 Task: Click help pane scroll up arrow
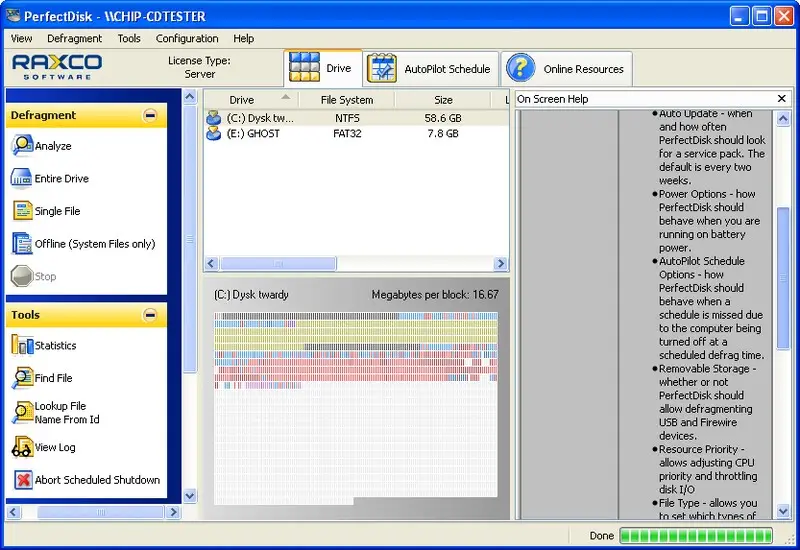783,119
